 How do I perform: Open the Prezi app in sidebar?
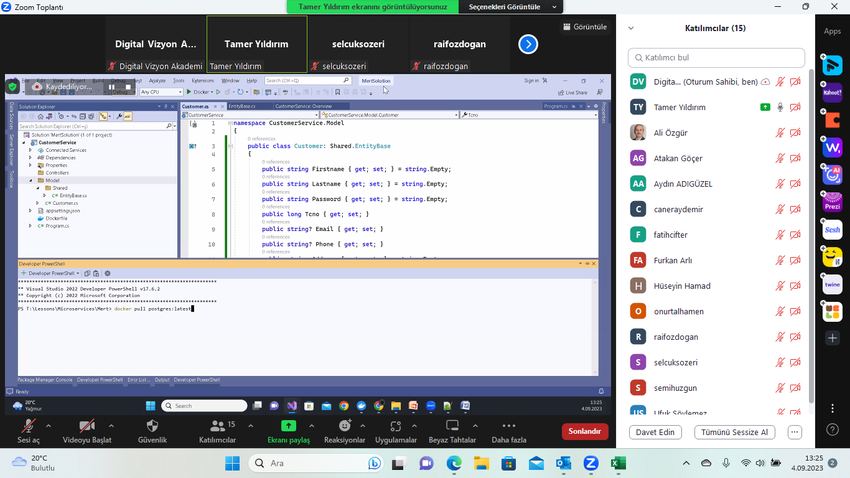pos(832,203)
